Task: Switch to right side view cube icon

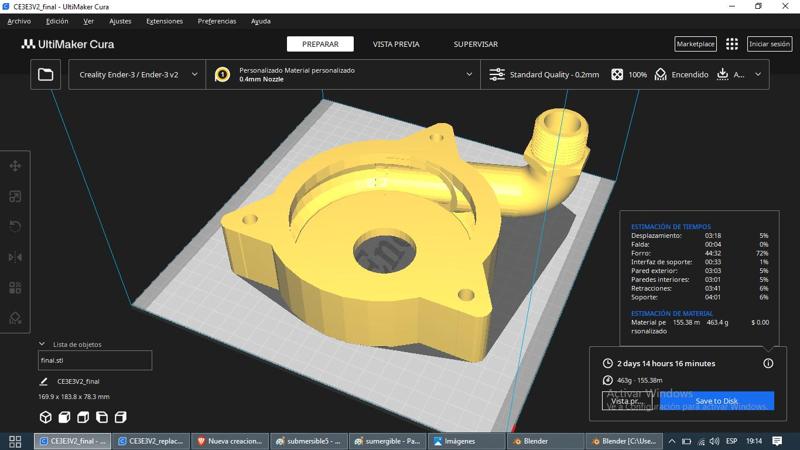Action: [x=121, y=417]
